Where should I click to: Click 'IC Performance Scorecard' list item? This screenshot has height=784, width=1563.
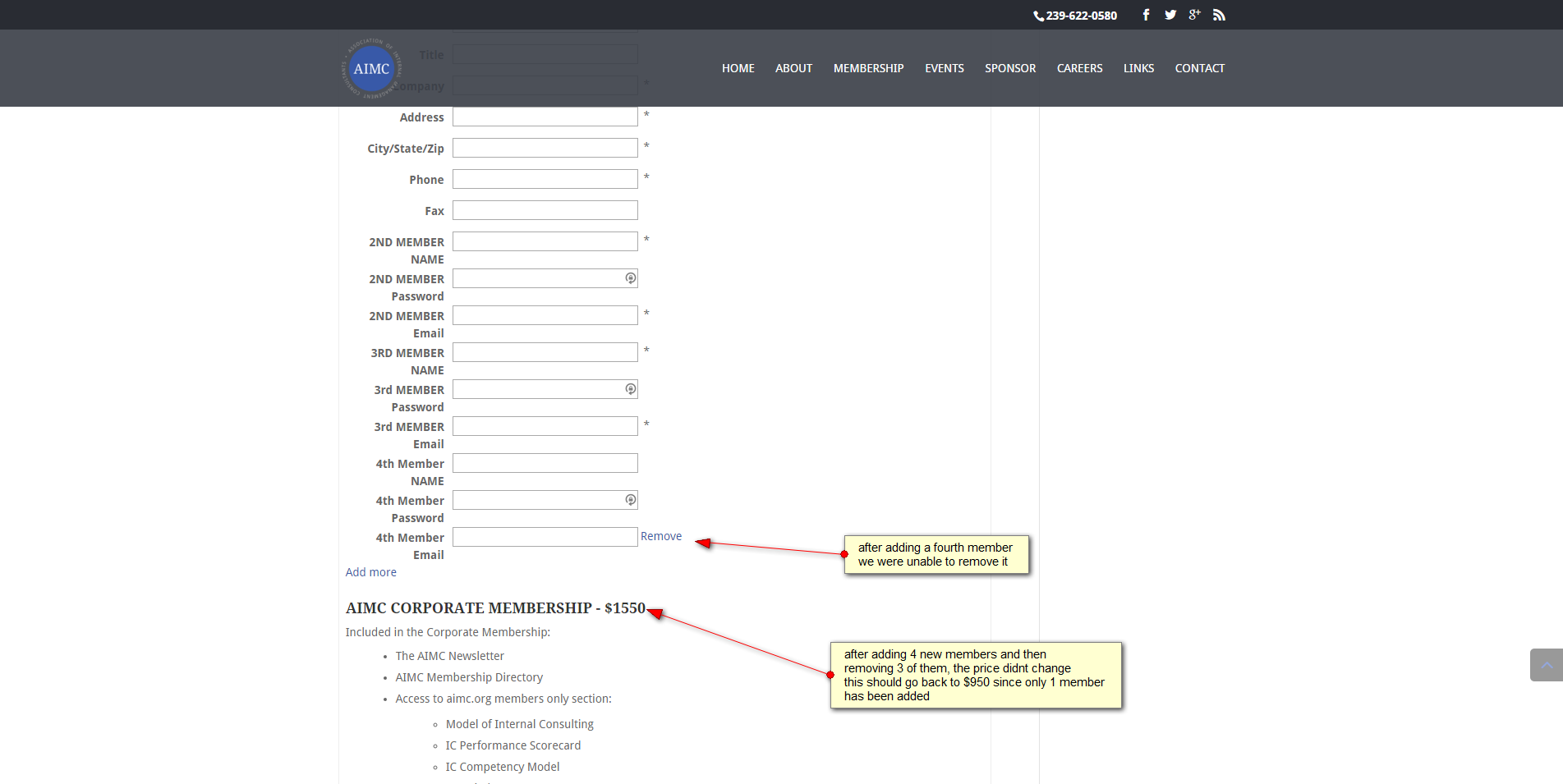[x=513, y=745]
